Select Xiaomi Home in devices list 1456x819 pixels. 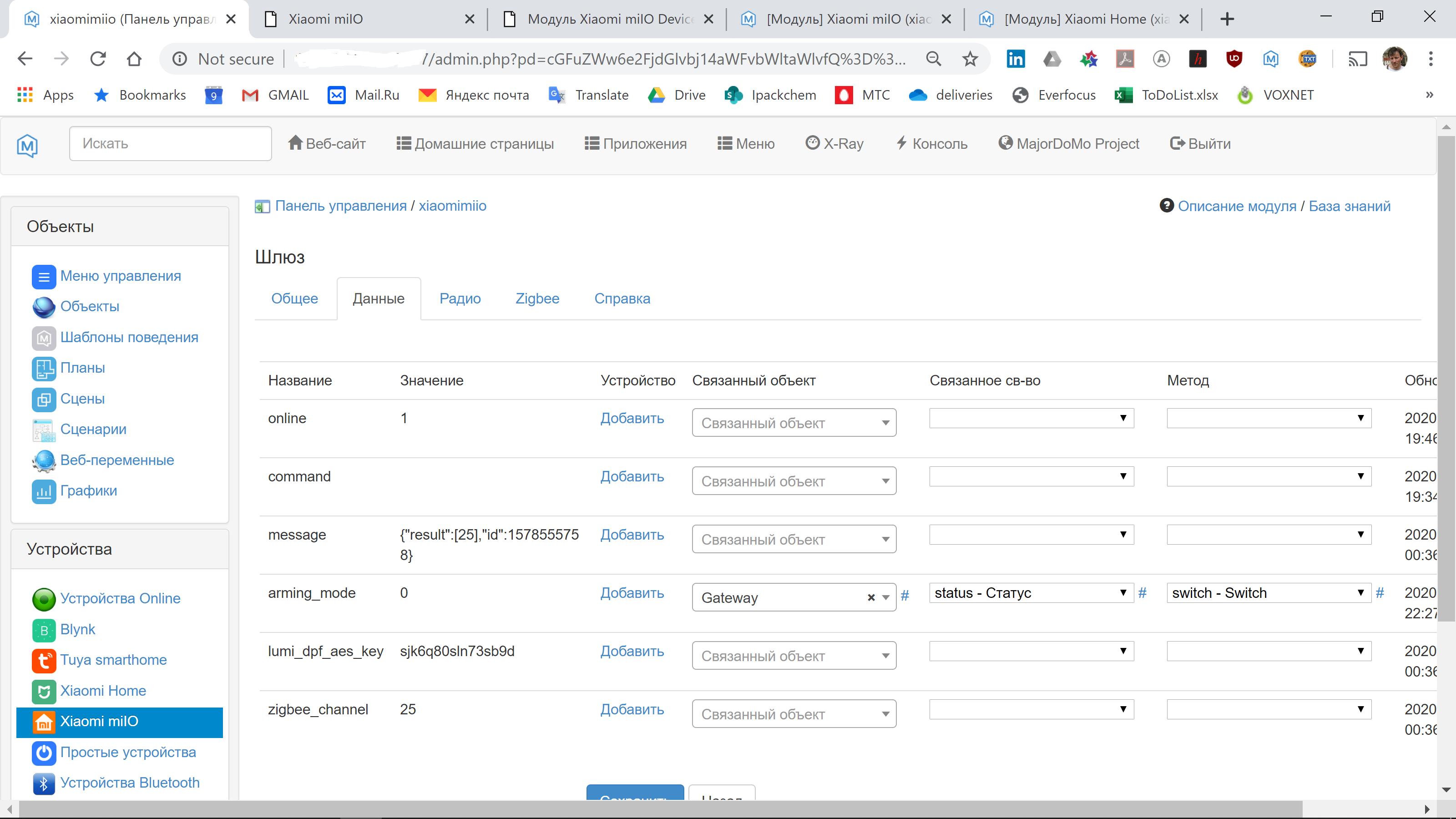tap(103, 690)
